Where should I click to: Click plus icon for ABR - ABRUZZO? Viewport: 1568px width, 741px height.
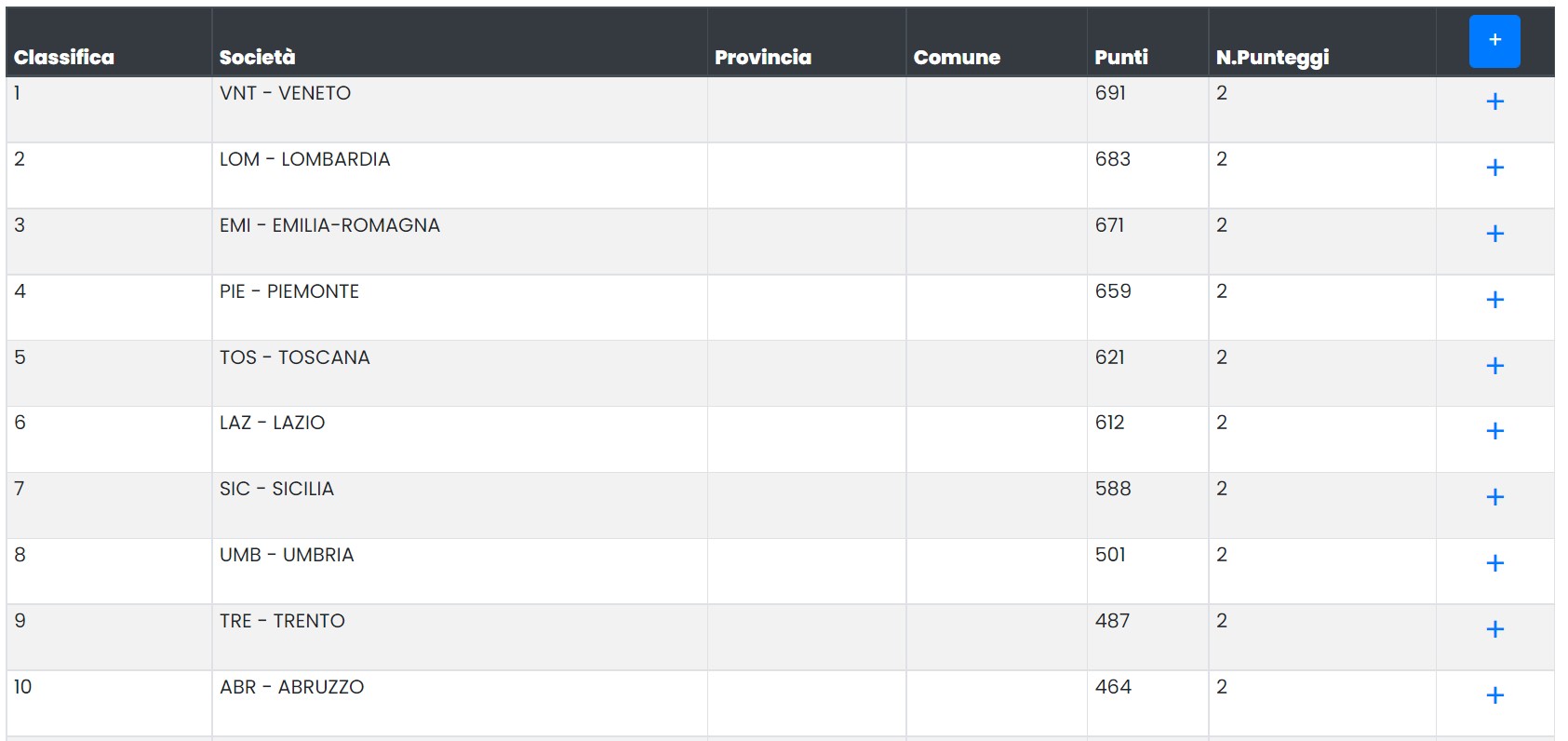tap(1494, 695)
